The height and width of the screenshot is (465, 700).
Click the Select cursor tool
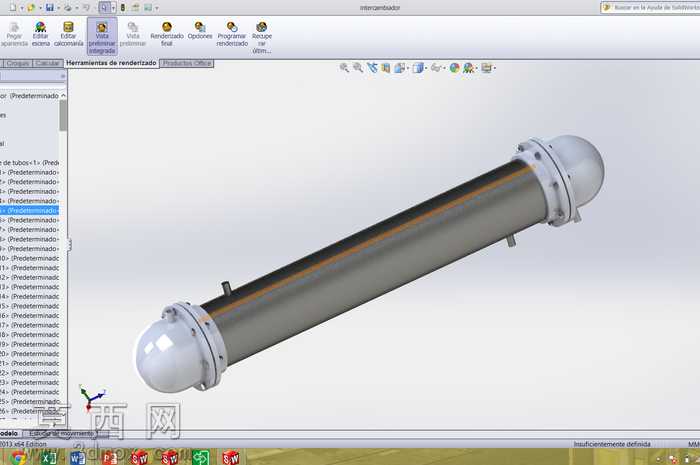coord(104,7)
